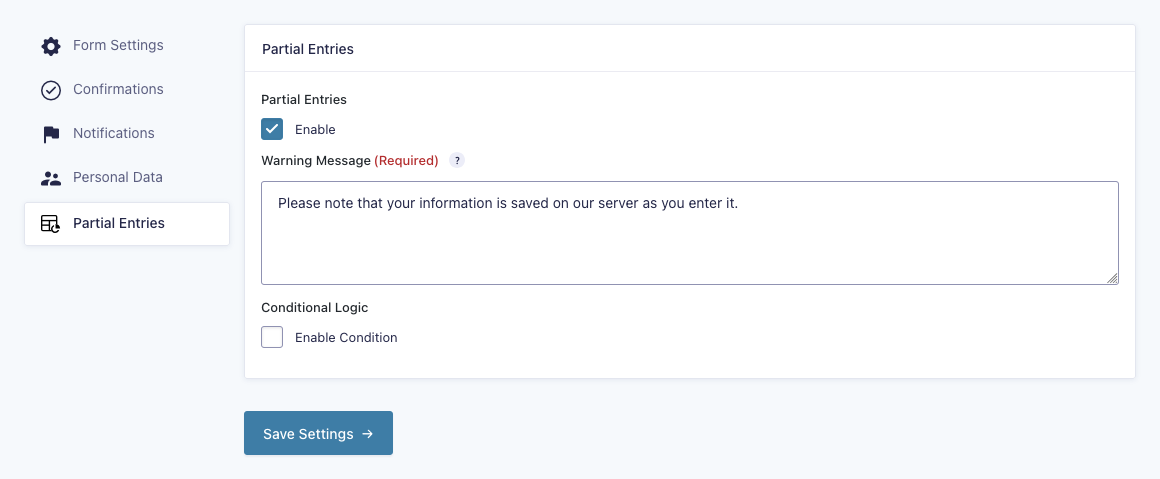Screen dimensions: 1160x479
Task: Disable the Partial Entries Enable checkbox
Action: (272, 129)
